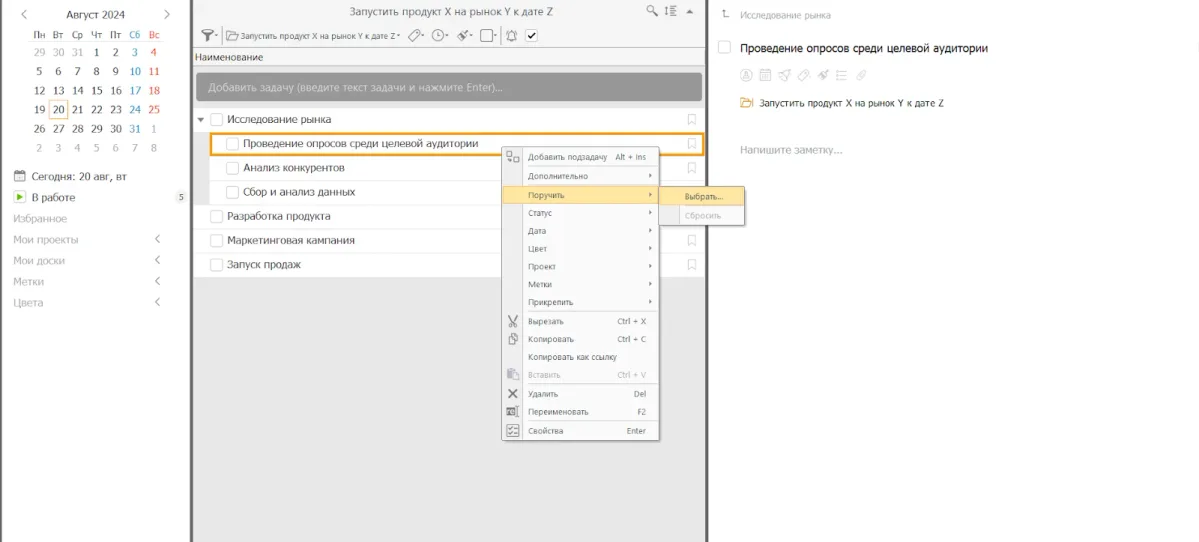Expand the Мои проекты sidebar section
The width and height of the screenshot is (1199, 542).
[x=157, y=240]
